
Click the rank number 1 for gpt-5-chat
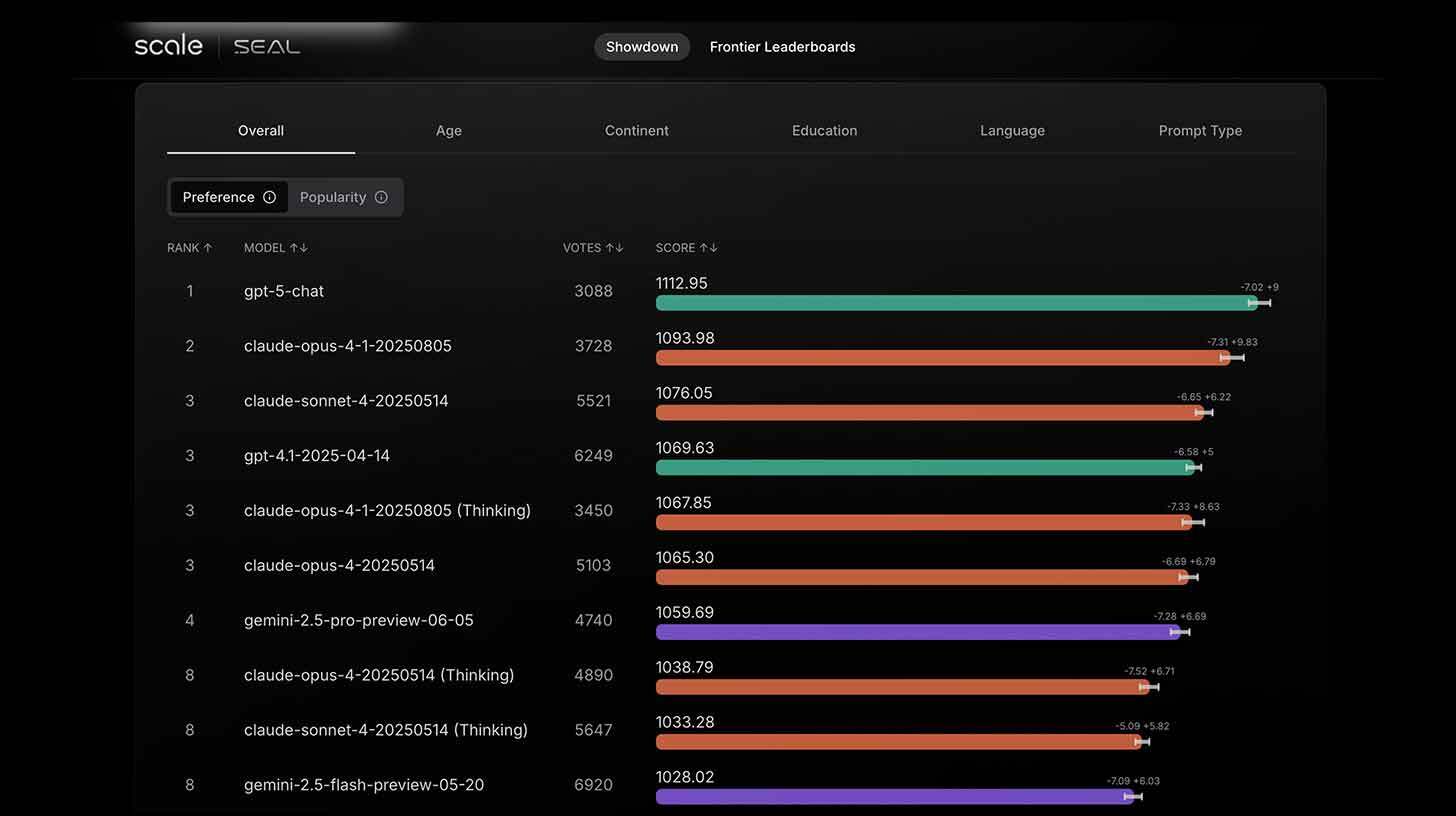coord(190,291)
